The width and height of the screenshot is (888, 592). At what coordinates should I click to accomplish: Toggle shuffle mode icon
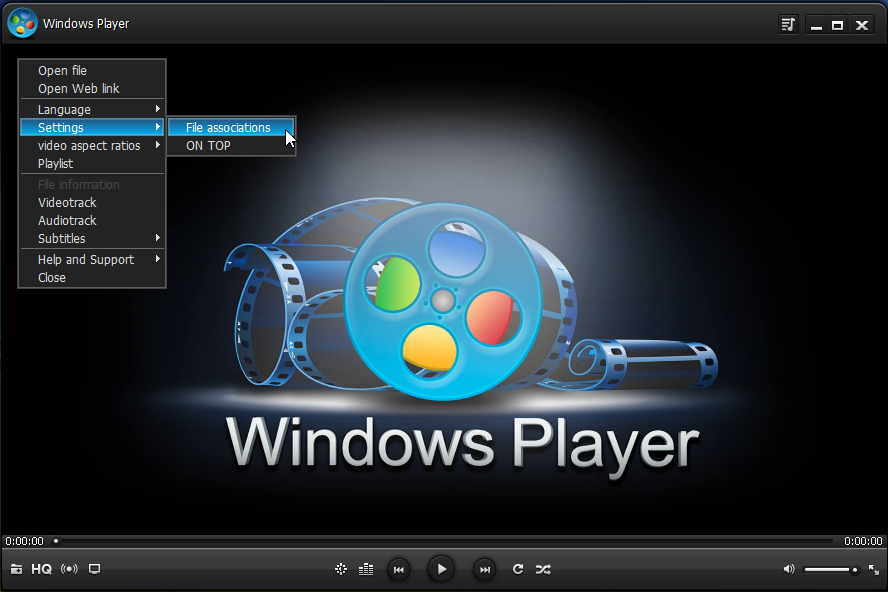[x=543, y=569]
